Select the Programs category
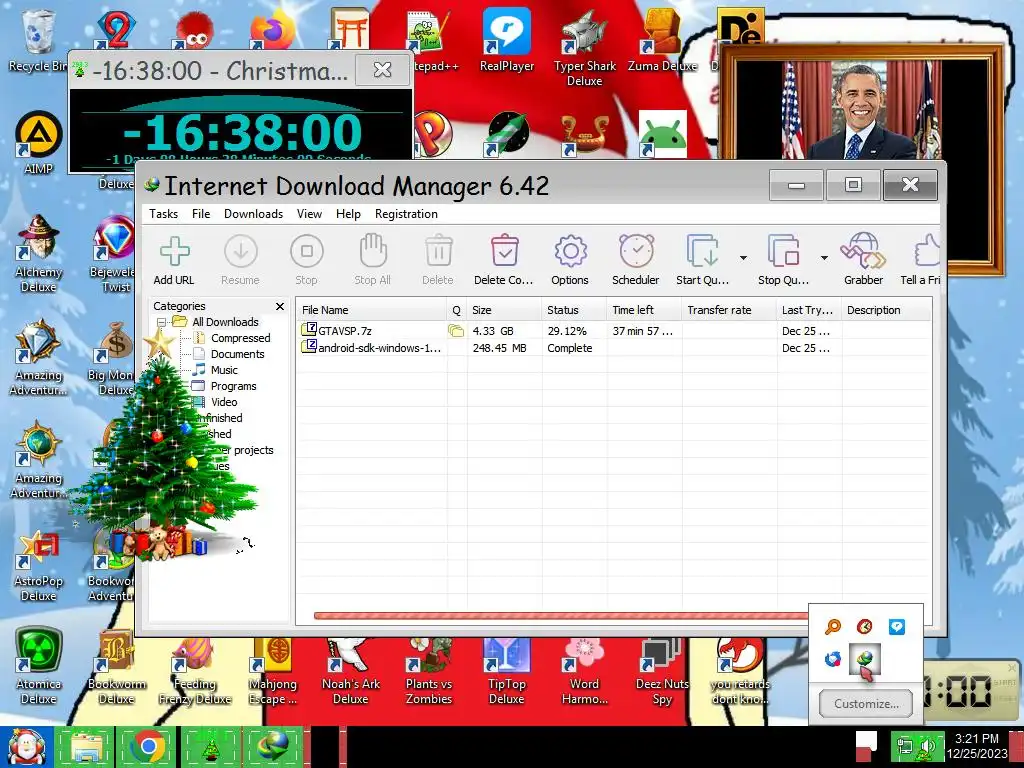Screen dimensions: 1024x768 tap(233, 386)
